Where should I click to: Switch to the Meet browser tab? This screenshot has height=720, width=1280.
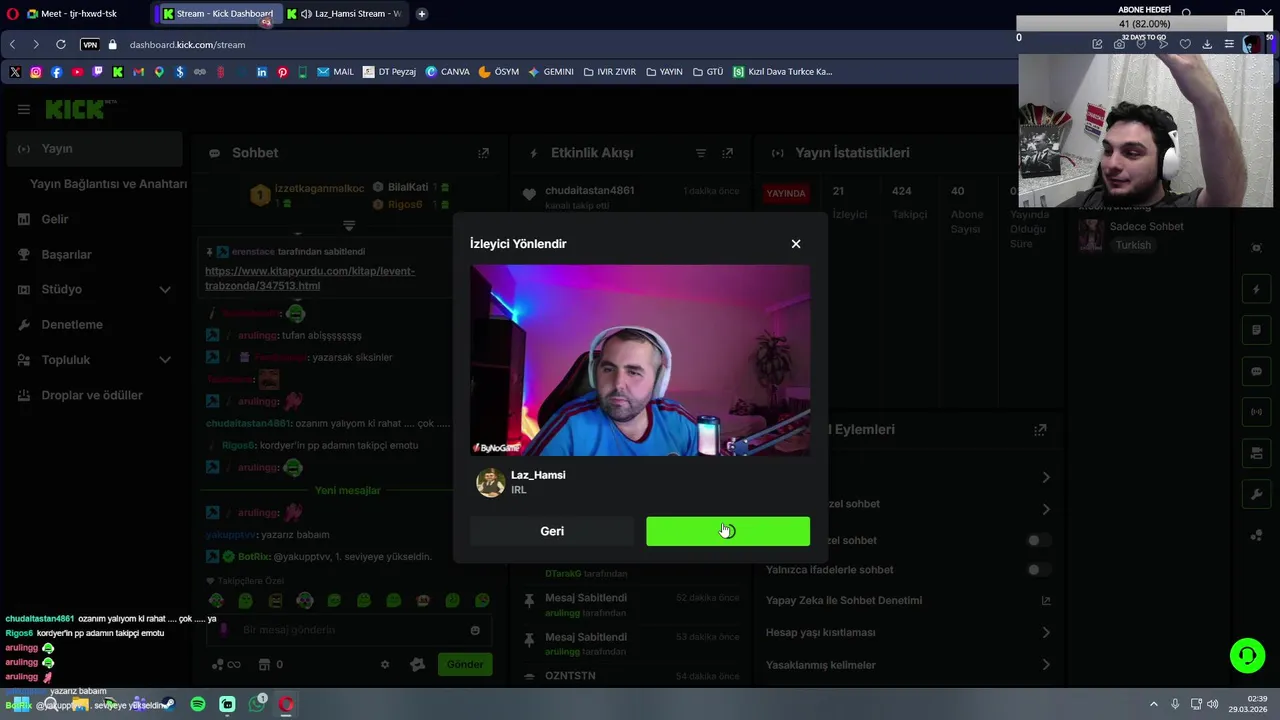pos(76,14)
